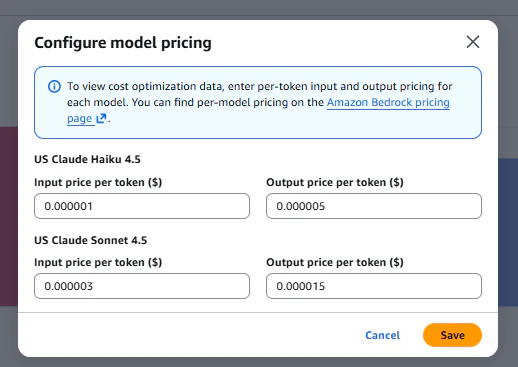
Task: Click Sonnet 'Output price per token ($)' label
Action: coord(335,262)
